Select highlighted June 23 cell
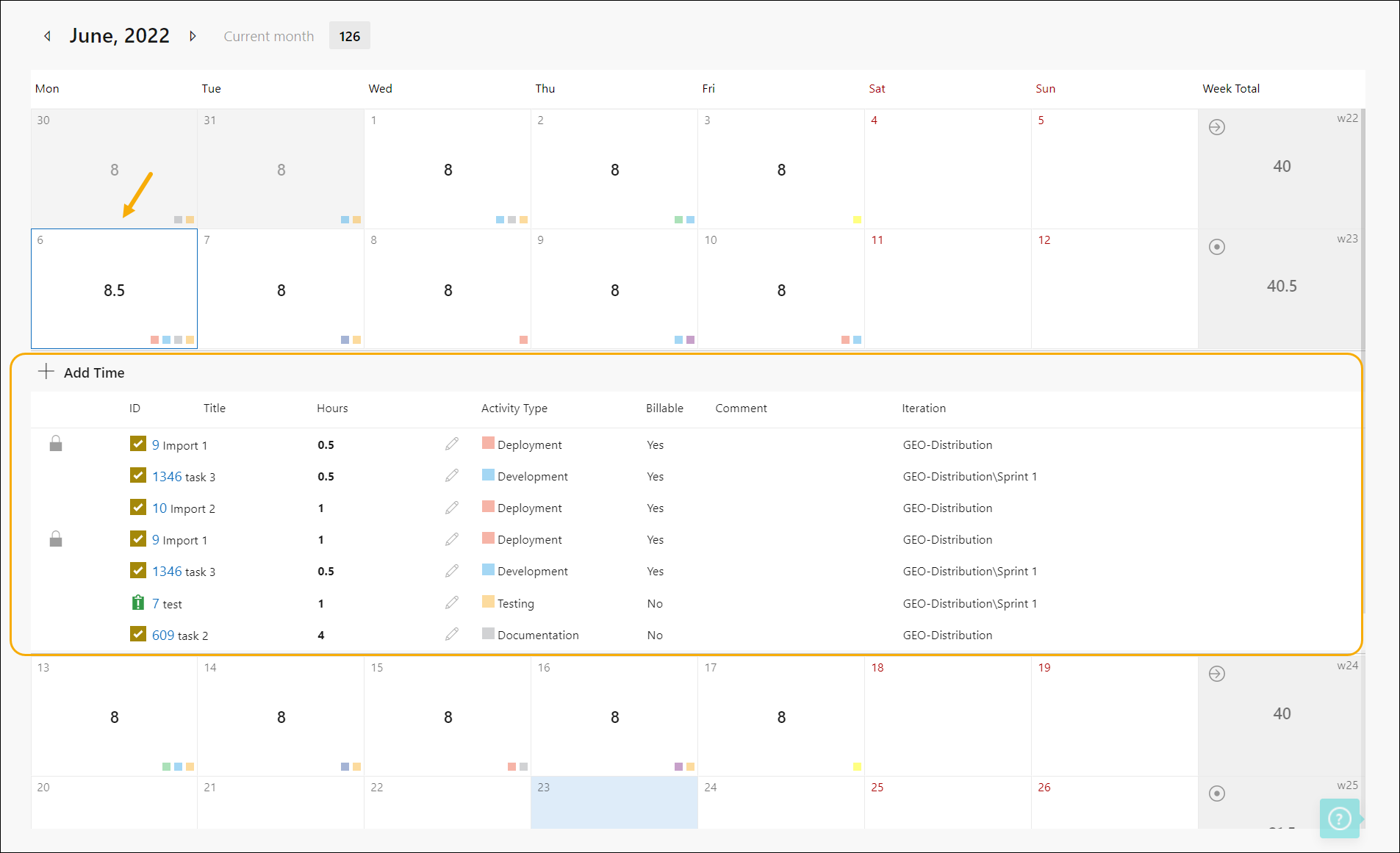Screen dimensions: 1400x853 [614, 802]
